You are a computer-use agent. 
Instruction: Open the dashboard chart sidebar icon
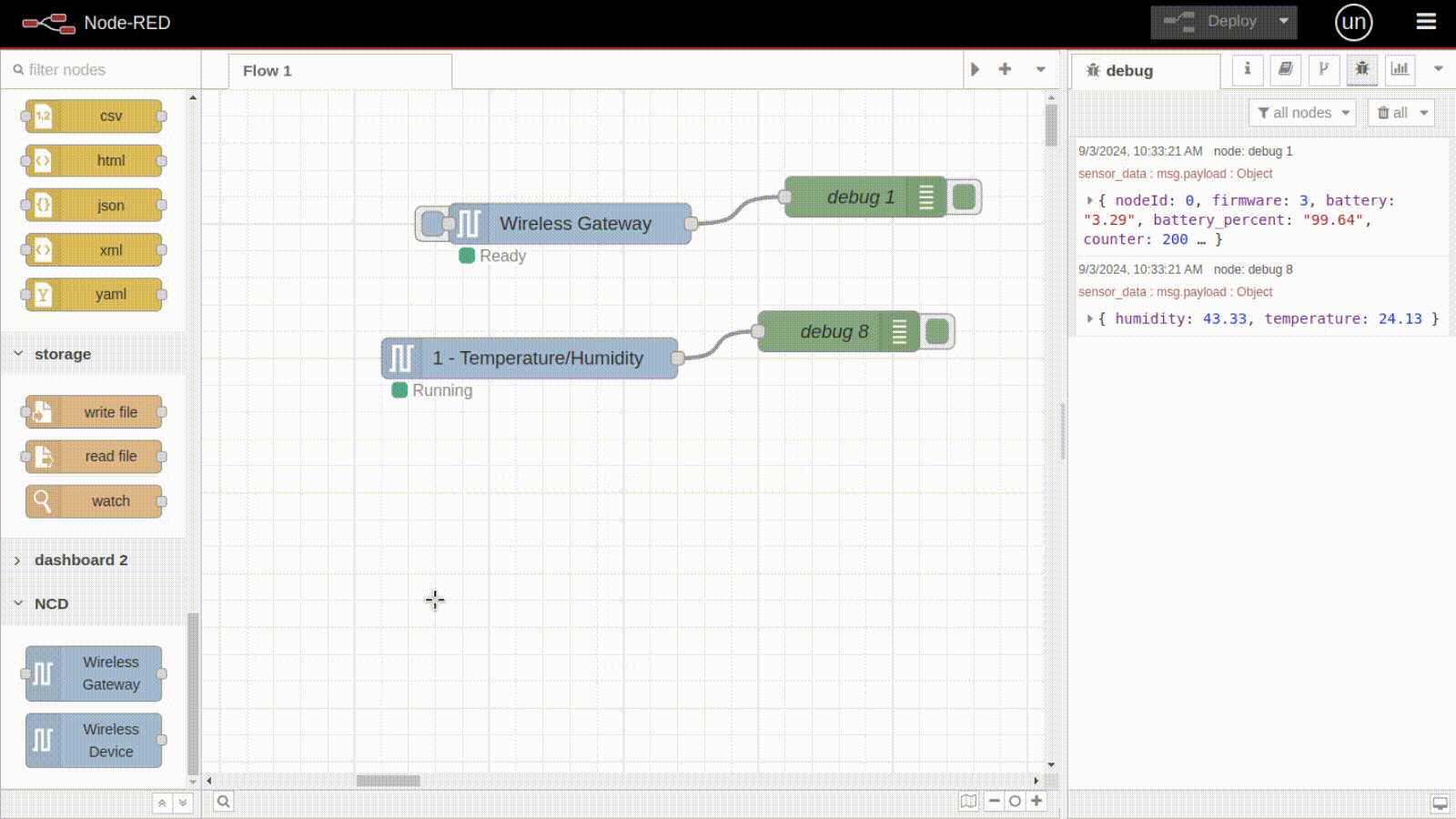coord(1400,69)
